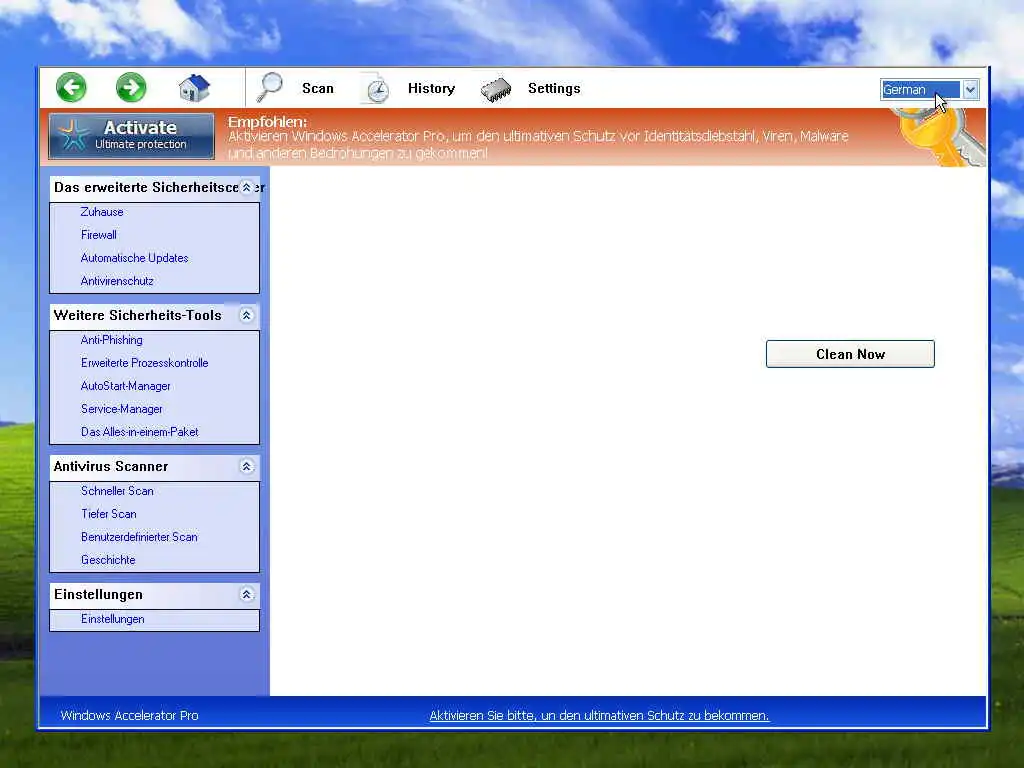Open Anti-Phishing tool

112,340
